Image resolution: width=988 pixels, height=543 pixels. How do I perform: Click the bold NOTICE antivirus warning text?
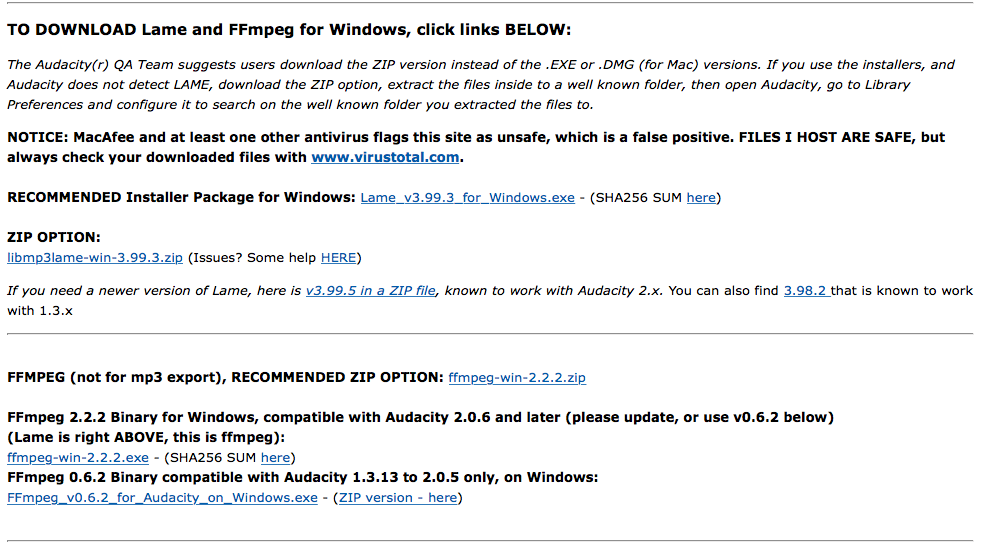(475, 137)
